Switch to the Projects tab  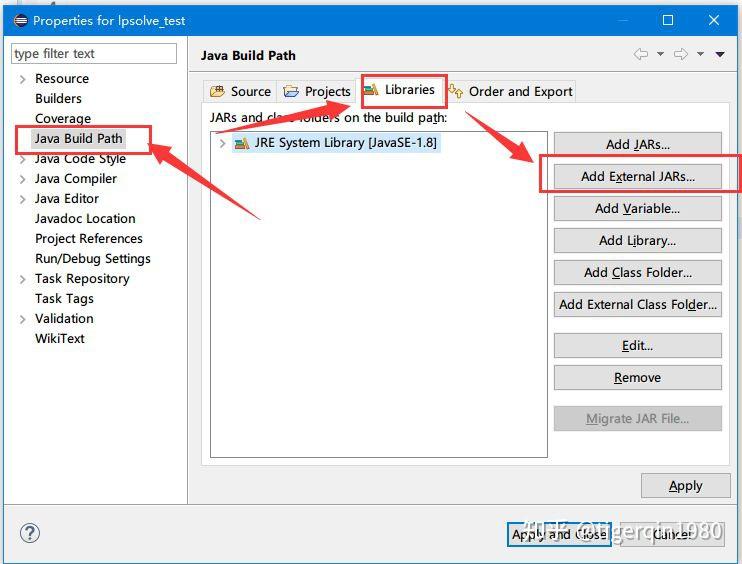(317, 91)
